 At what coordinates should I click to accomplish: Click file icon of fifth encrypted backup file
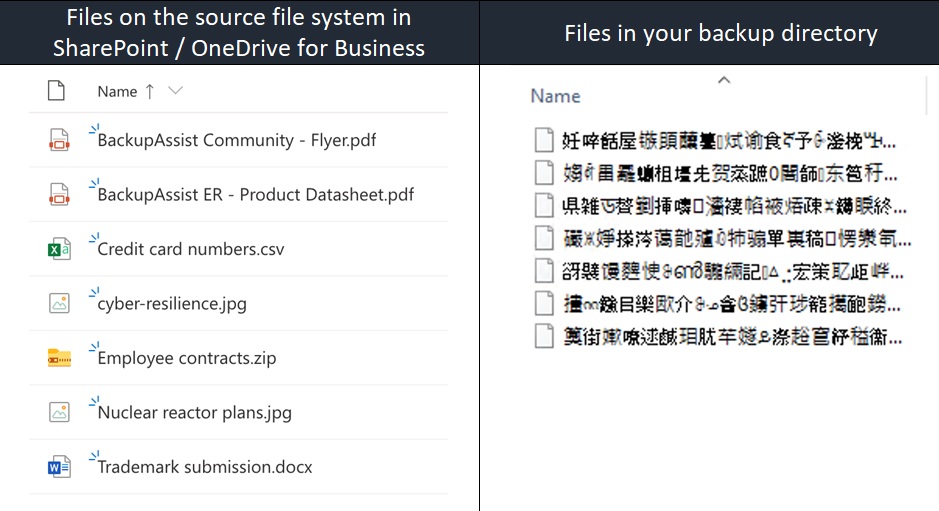click(x=544, y=271)
